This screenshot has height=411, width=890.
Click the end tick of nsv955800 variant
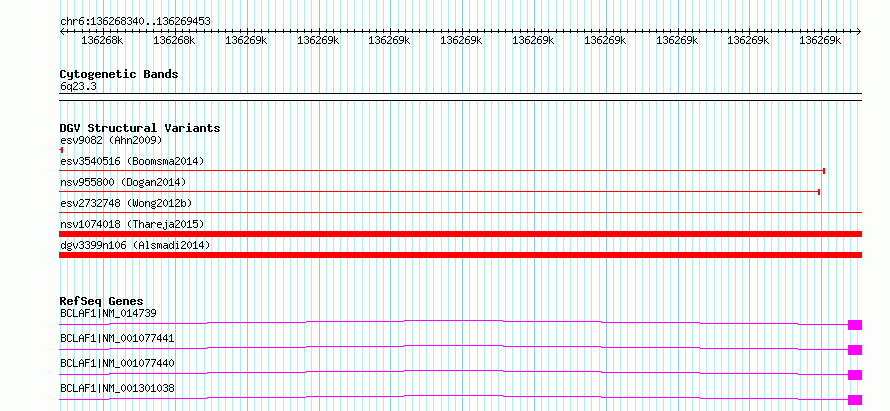coord(819,192)
